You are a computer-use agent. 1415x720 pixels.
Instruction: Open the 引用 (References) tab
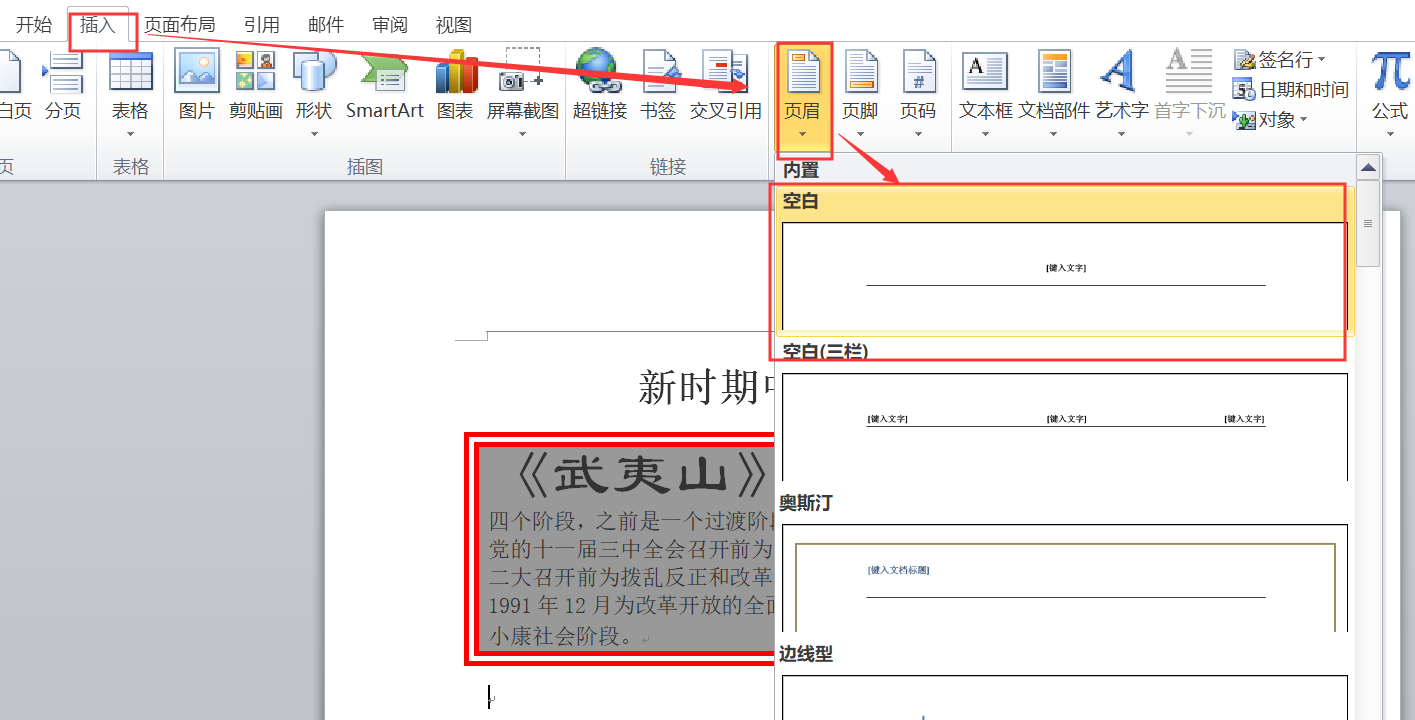click(261, 25)
